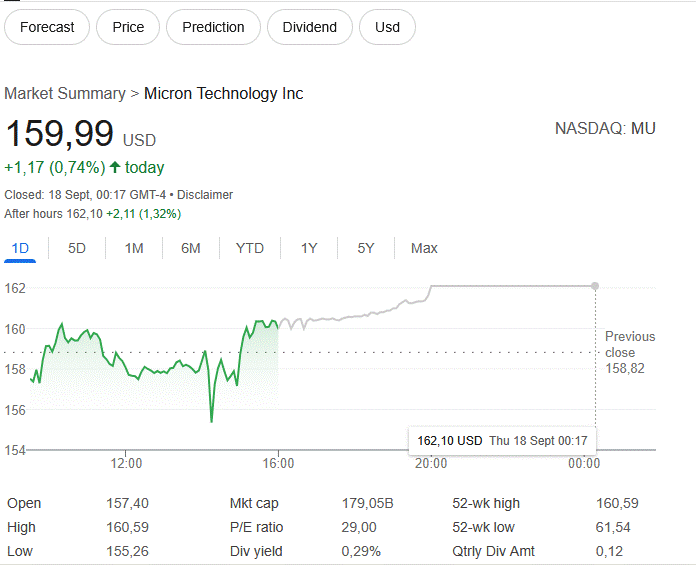Click the Div yield value 0,29%
The width and height of the screenshot is (696, 565).
tap(361, 551)
